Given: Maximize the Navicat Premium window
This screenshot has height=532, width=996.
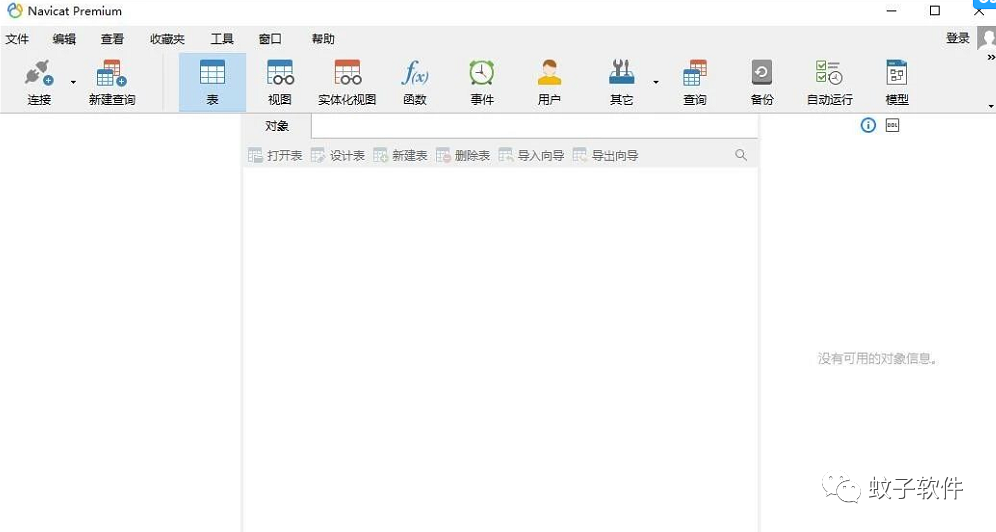Looking at the screenshot, I should point(935,10).
